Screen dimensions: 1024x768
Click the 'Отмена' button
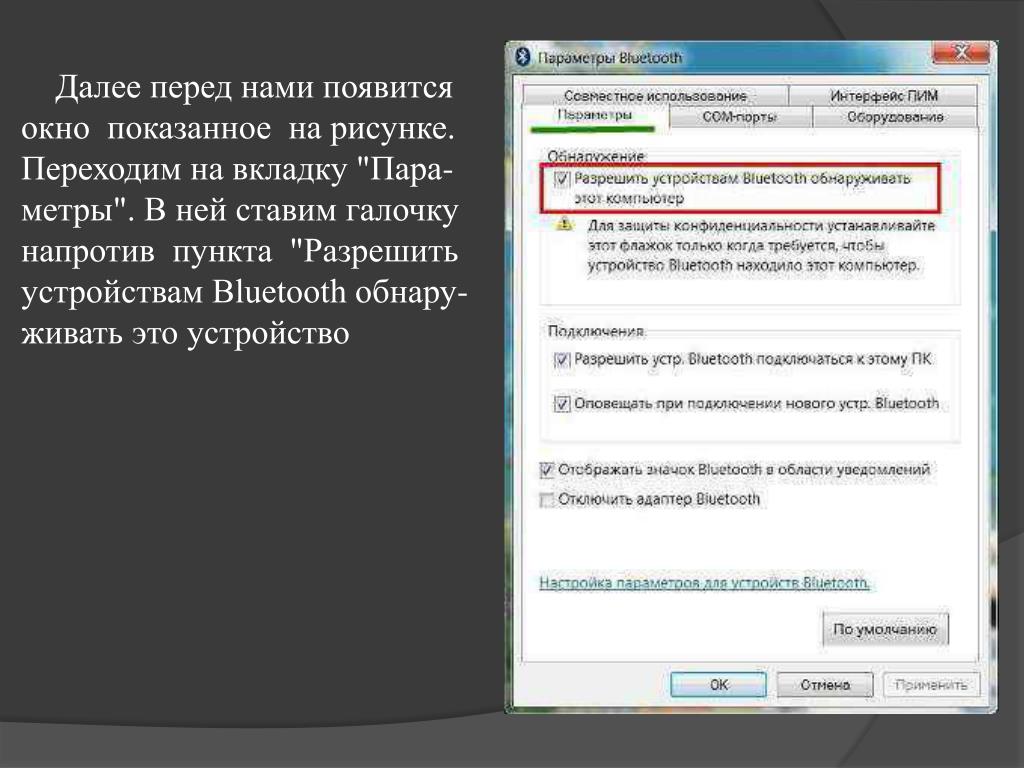coord(825,685)
